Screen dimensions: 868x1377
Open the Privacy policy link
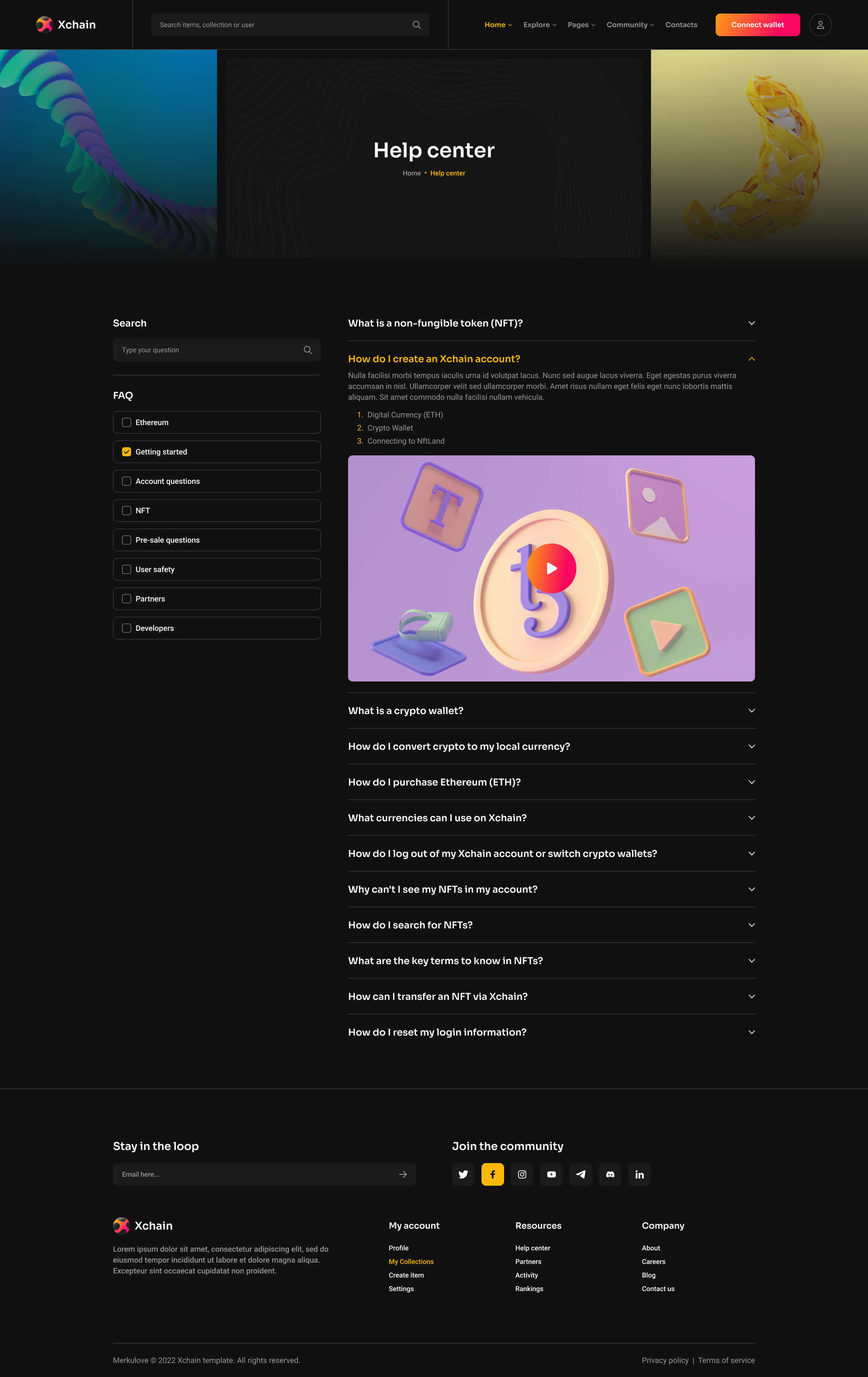[x=665, y=1360]
